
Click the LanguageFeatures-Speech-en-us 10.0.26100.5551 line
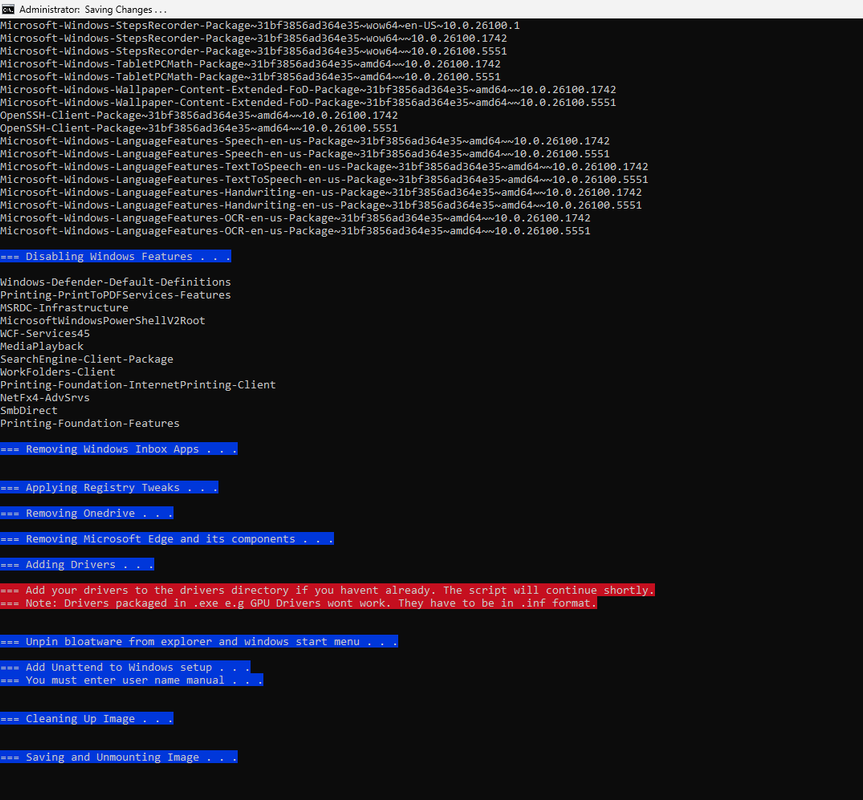pyautogui.click(x=305, y=154)
